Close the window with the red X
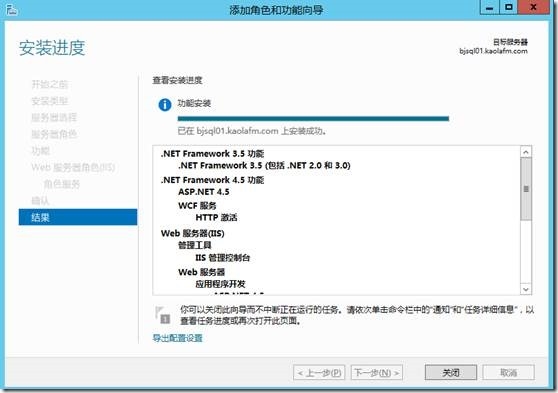558x393 pixels. [x=533, y=7]
